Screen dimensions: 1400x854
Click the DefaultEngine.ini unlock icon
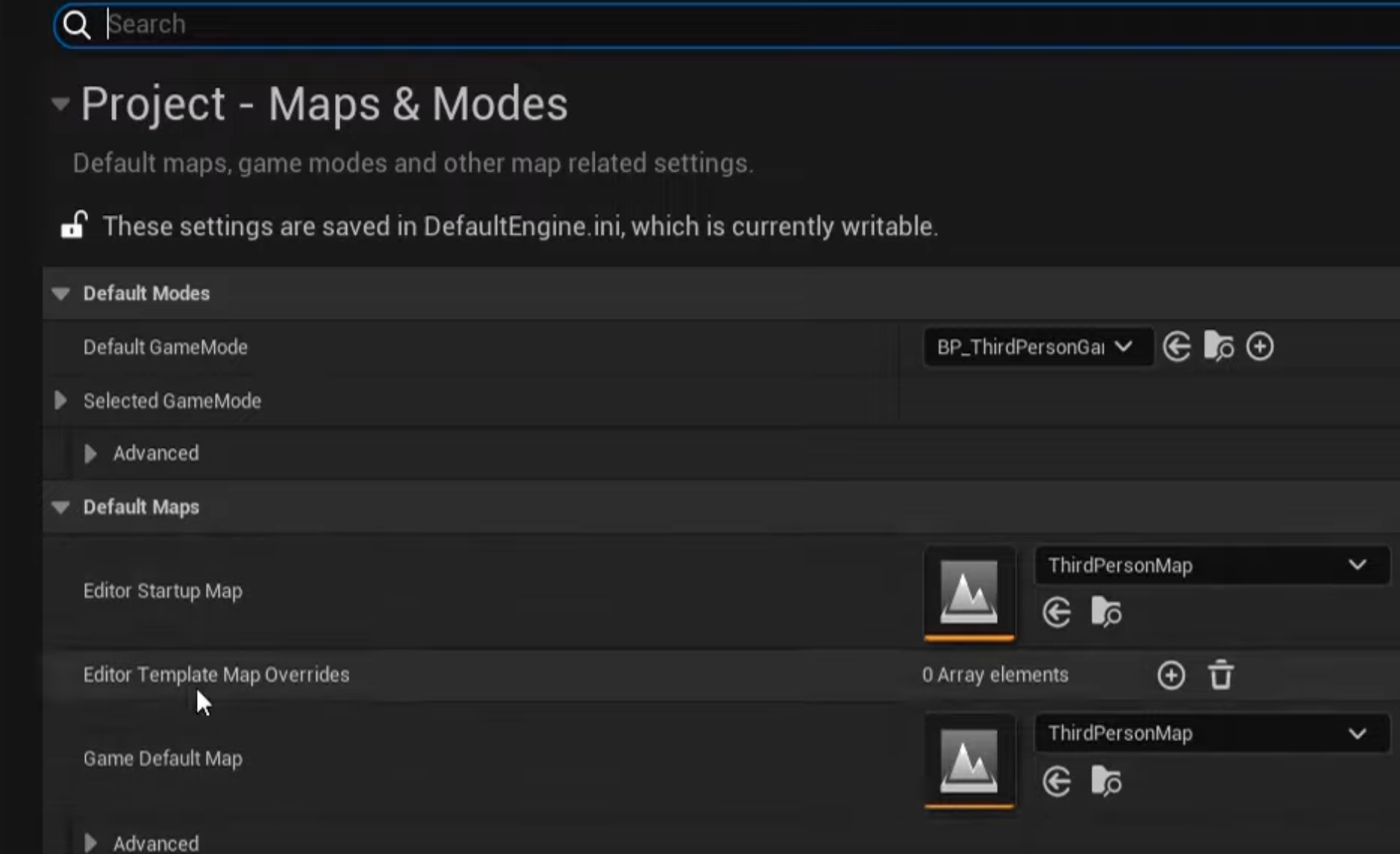click(x=74, y=225)
